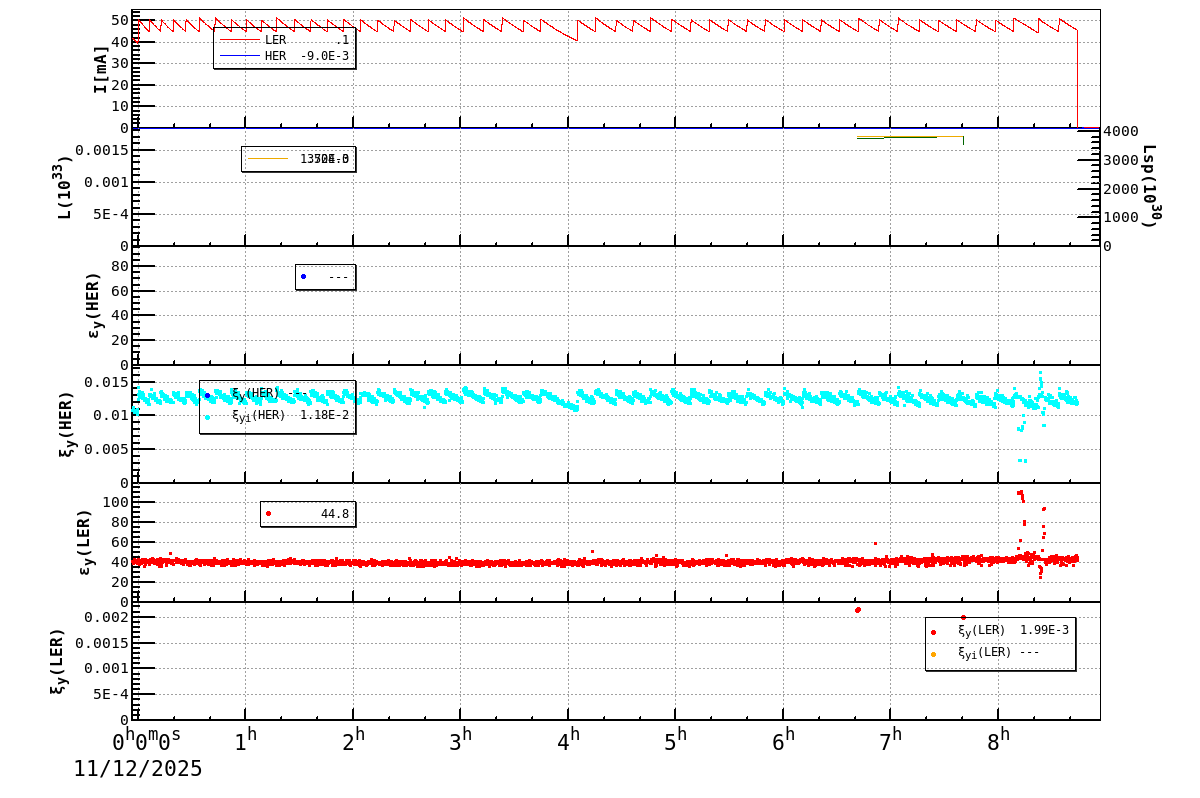Click the LER entry in the current legend
The image size is (1200, 798).
point(284,40)
